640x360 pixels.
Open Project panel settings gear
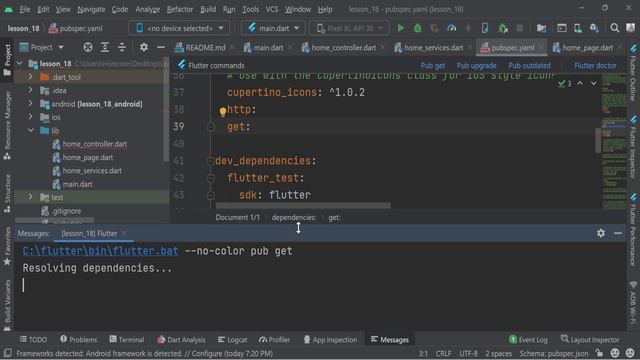(x=144, y=47)
